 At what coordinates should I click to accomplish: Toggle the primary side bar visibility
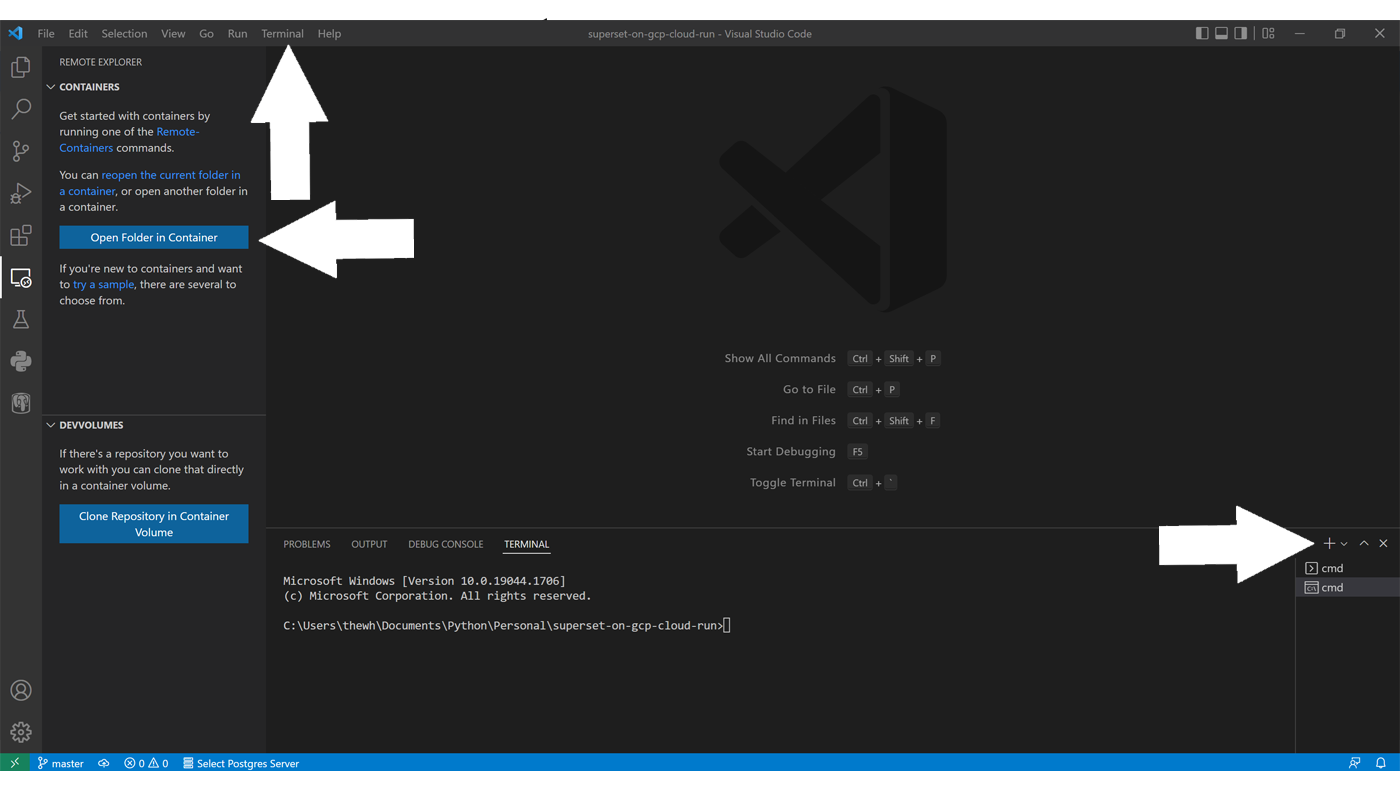click(1202, 33)
